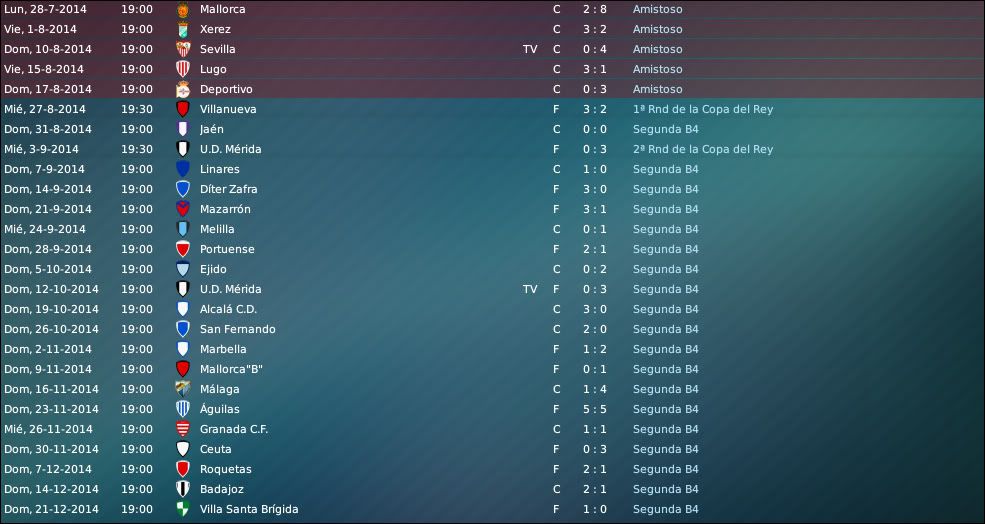
Task: Click the TV marker on the Sevilla match
Action: pos(530,49)
